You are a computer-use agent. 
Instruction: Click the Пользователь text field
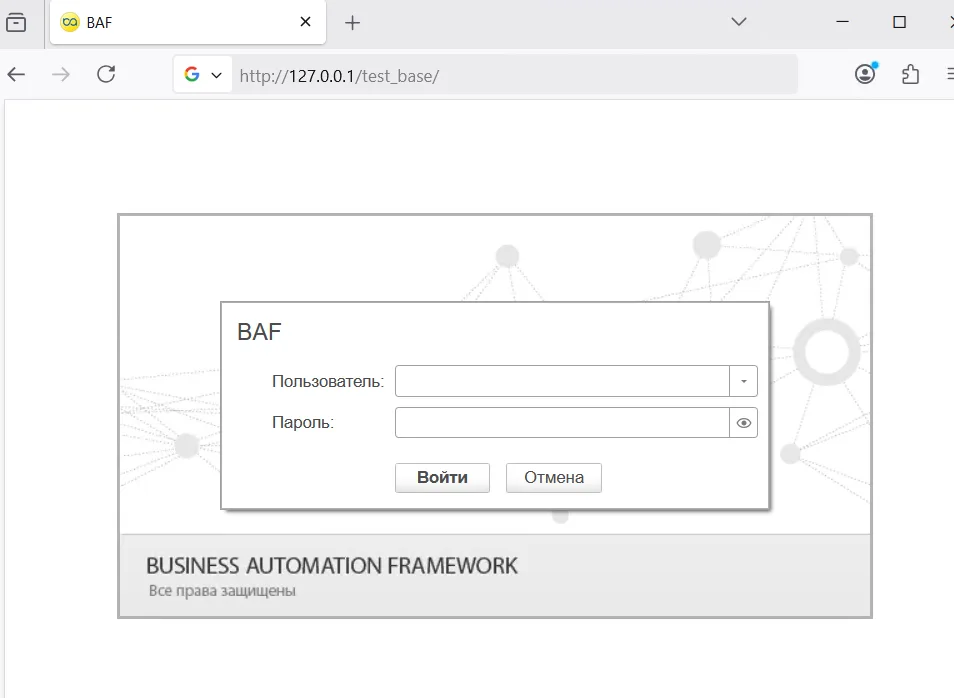pos(562,381)
